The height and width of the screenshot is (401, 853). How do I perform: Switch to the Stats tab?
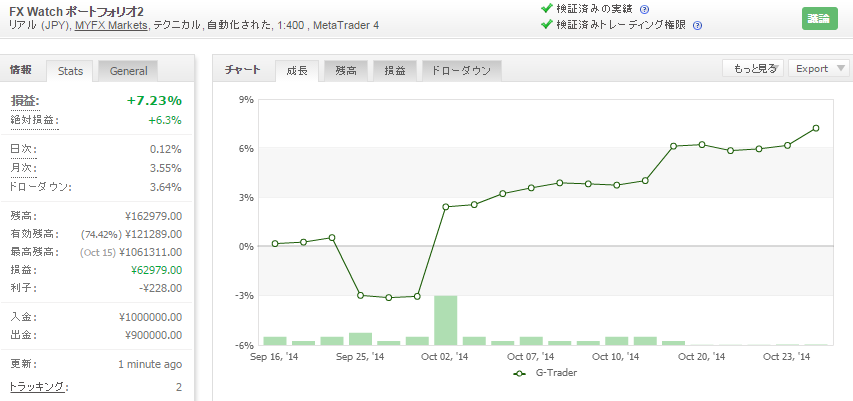point(70,70)
